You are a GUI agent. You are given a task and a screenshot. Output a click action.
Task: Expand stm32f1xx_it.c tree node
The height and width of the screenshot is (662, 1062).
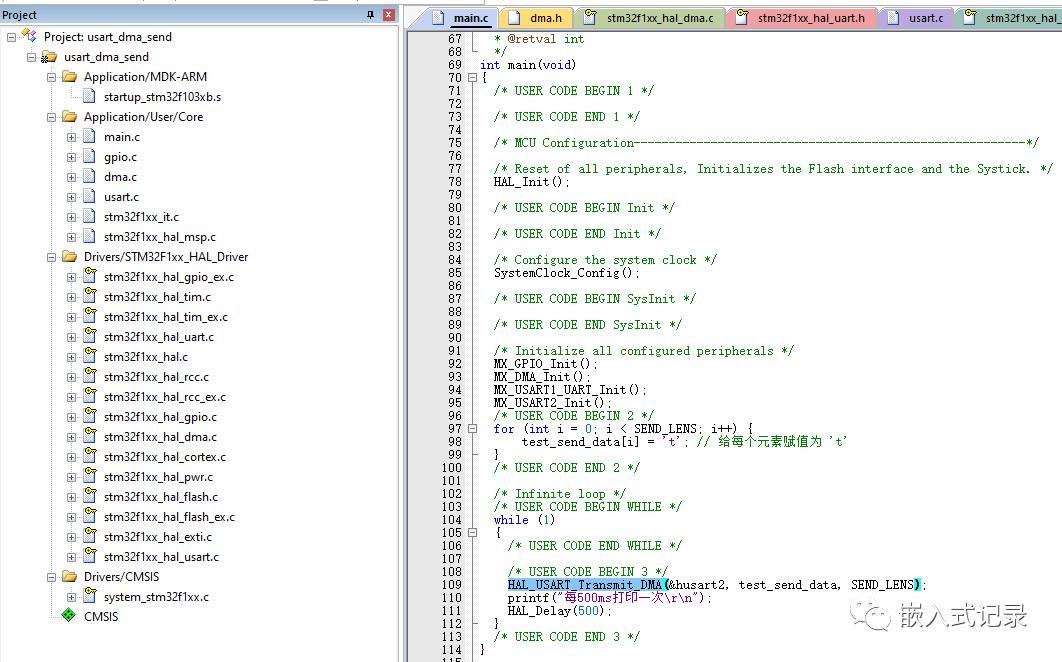(71, 218)
